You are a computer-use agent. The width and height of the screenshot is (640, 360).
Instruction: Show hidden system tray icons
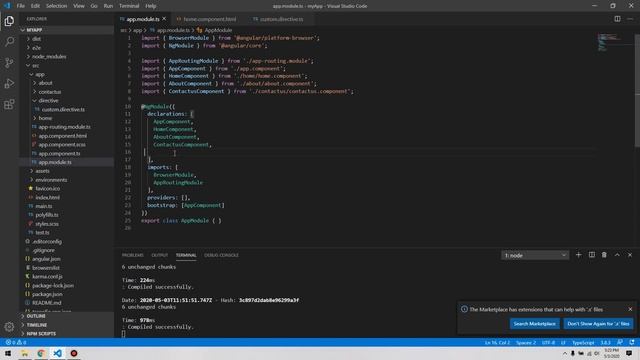pyautogui.click(x=564, y=353)
